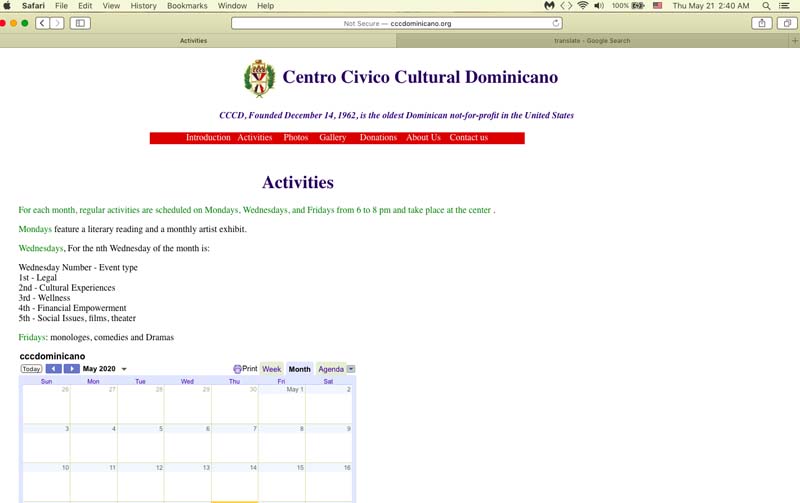Switch calendar to Week view

tap(271, 369)
